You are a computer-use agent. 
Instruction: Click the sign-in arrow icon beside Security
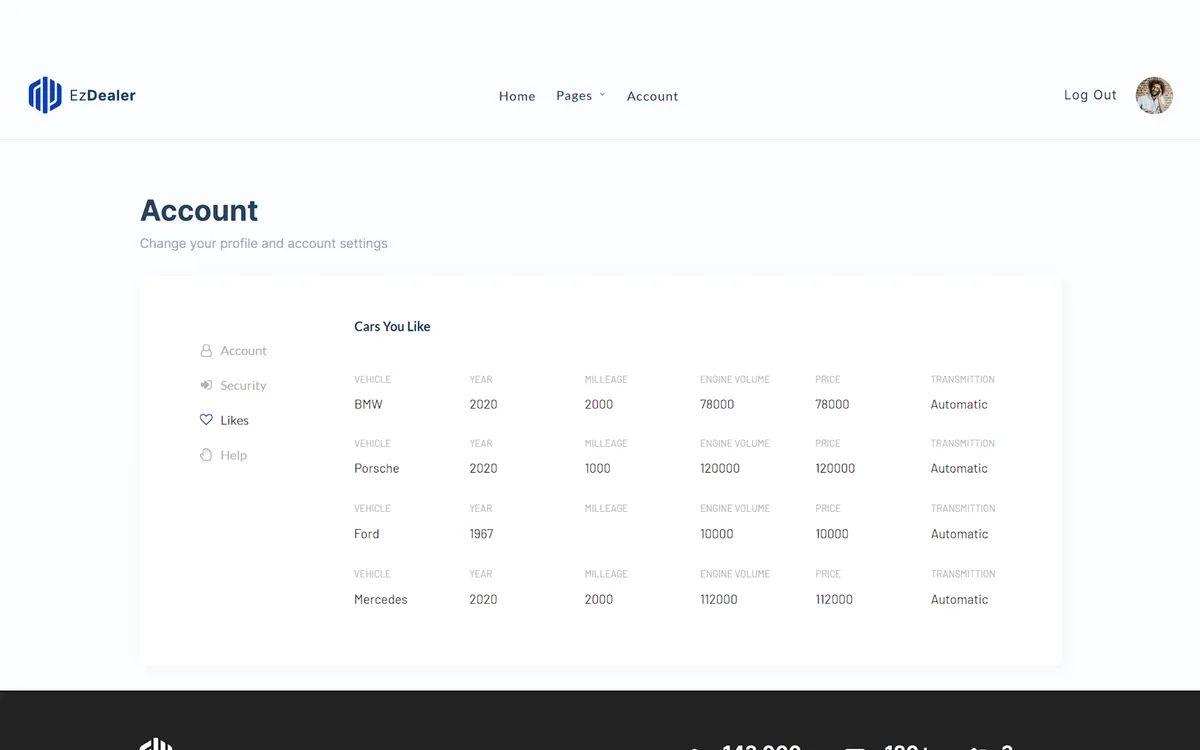coord(206,385)
